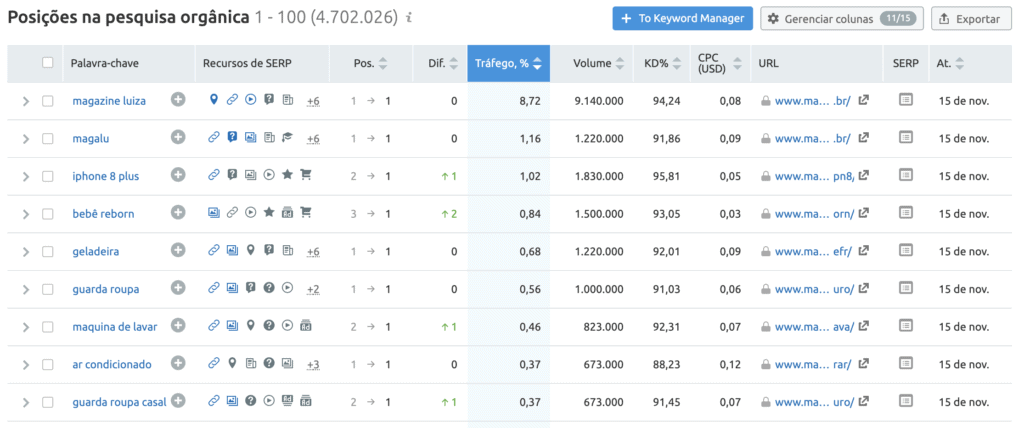The width and height of the screenshot is (1024, 428).
Task: Click local pack pin icon in magazine luiza row
Action: point(213,100)
